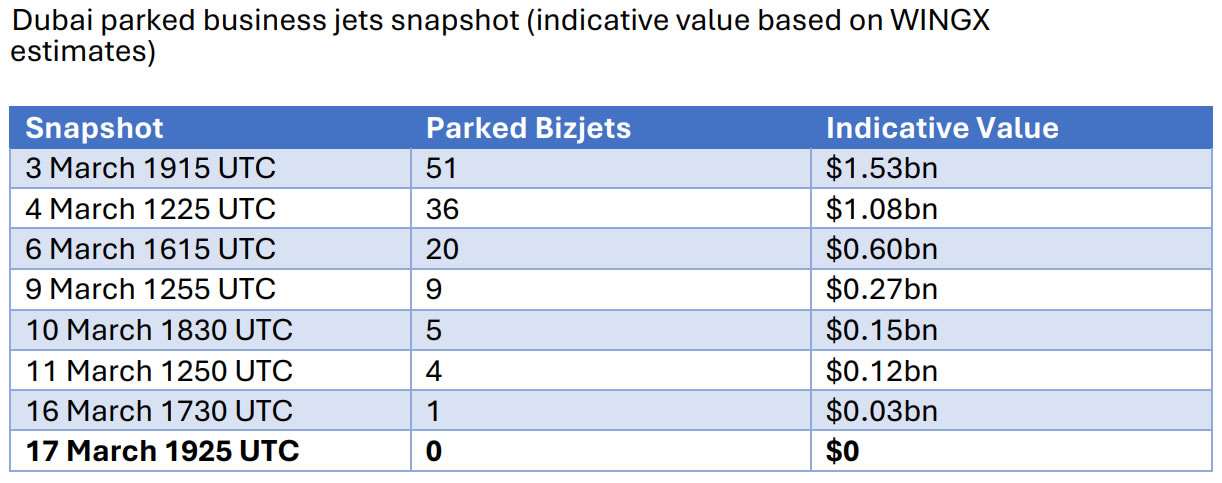Click the bold 17 March 1925 UTC cell
This screenshot has width=1222, height=483.
162,451
